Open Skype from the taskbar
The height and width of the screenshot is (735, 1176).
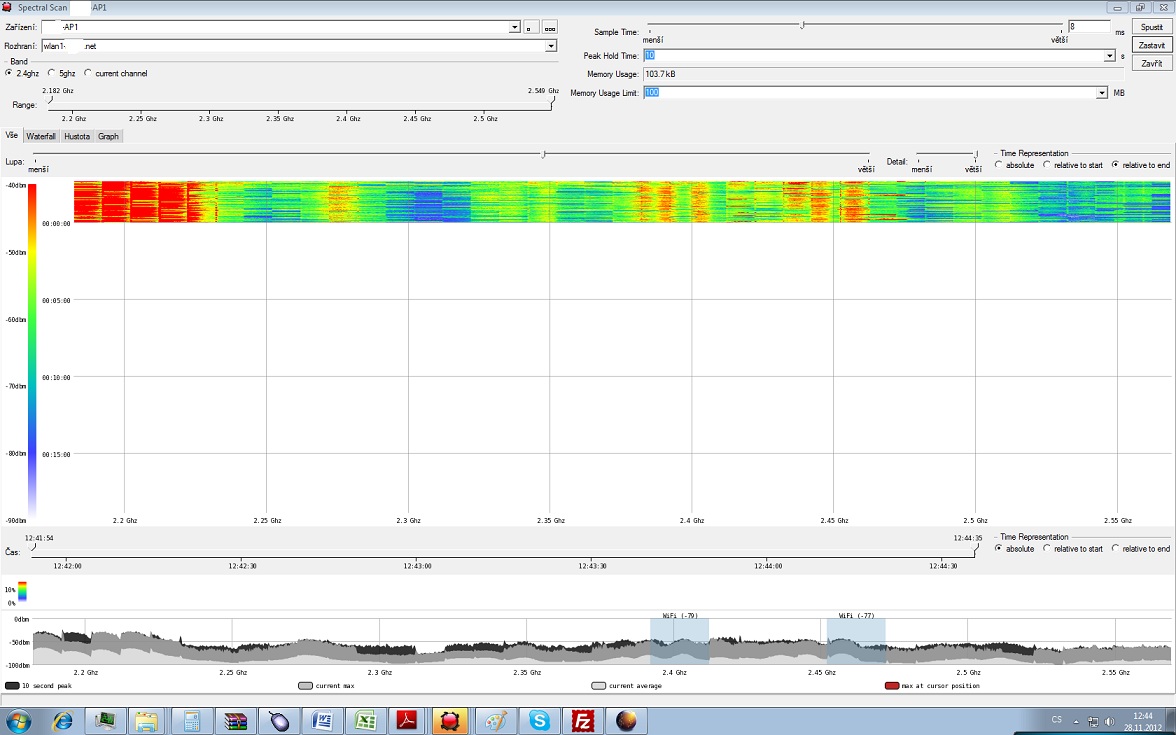[539, 722]
